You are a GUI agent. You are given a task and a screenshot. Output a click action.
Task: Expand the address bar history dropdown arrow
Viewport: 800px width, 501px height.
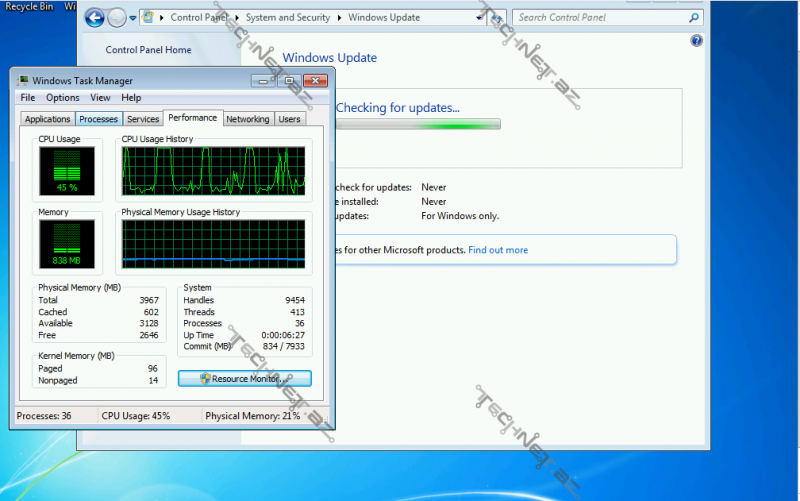click(479, 18)
